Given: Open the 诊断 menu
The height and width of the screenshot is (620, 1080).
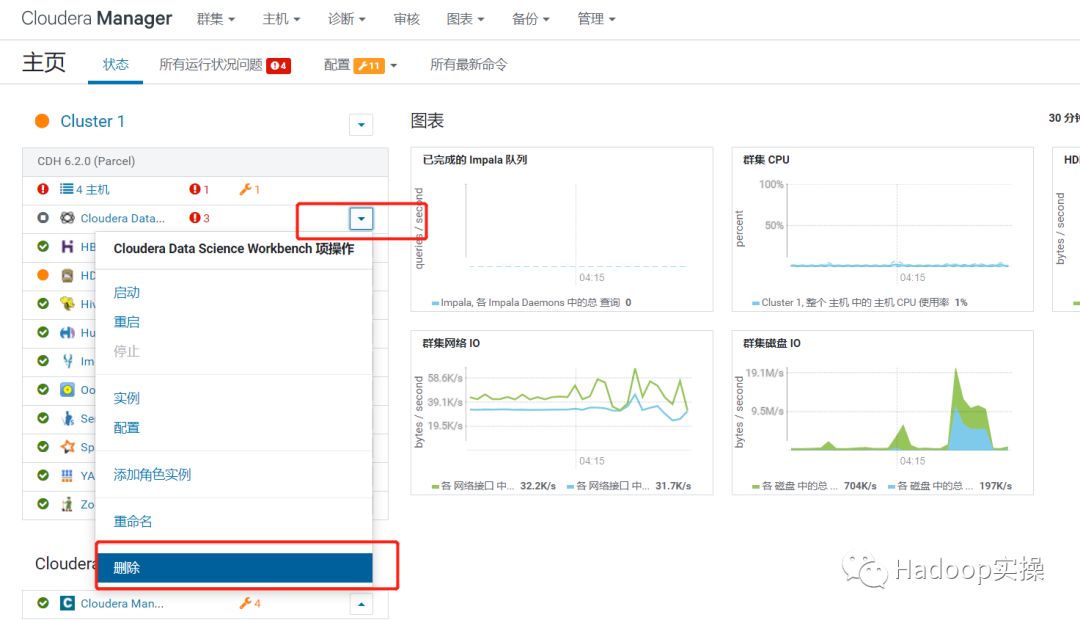Looking at the screenshot, I should 346,19.
